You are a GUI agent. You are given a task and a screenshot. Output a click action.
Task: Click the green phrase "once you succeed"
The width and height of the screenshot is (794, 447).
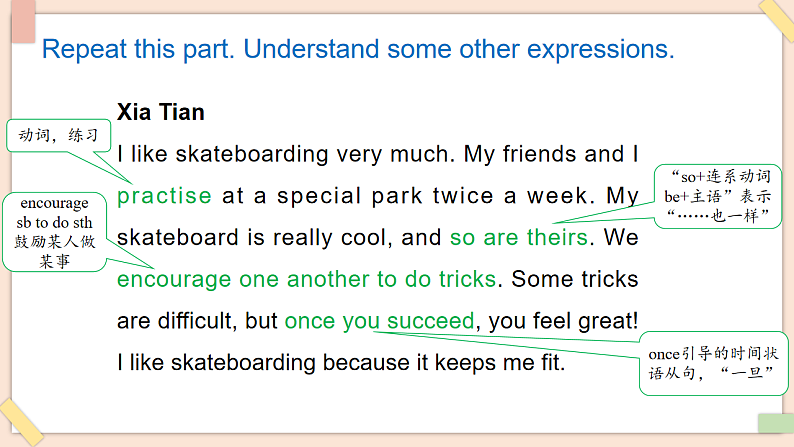[379, 321]
